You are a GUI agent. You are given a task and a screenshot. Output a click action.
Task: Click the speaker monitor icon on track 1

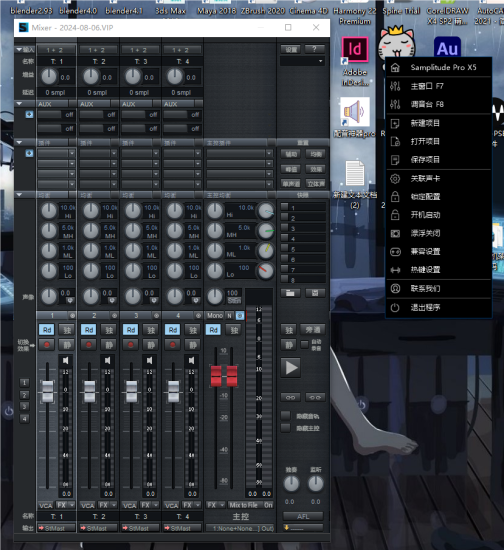[66, 360]
